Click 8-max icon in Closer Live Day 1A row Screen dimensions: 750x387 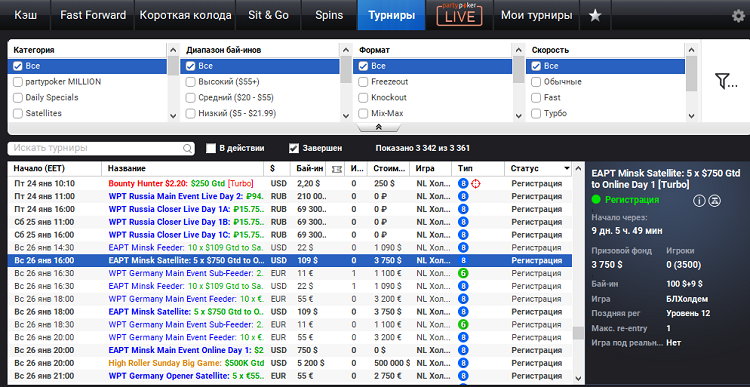tap(463, 209)
